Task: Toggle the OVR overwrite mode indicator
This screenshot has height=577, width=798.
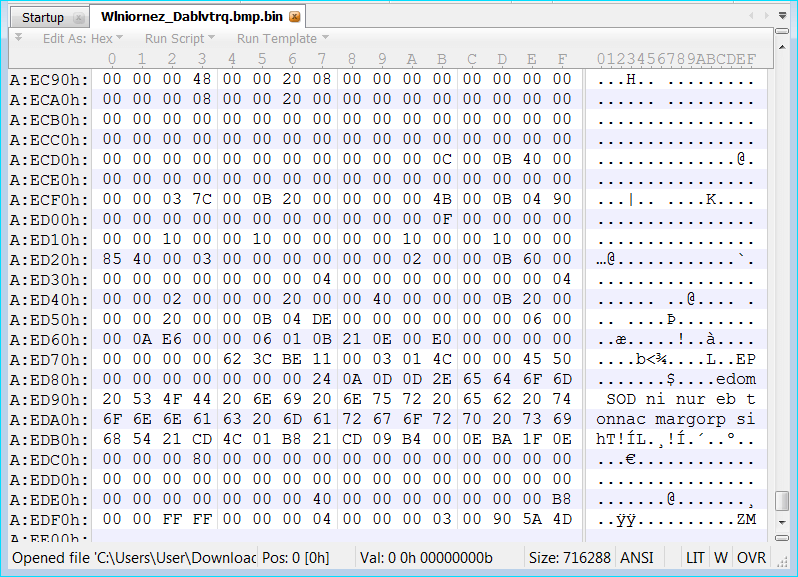Action: point(751,557)
